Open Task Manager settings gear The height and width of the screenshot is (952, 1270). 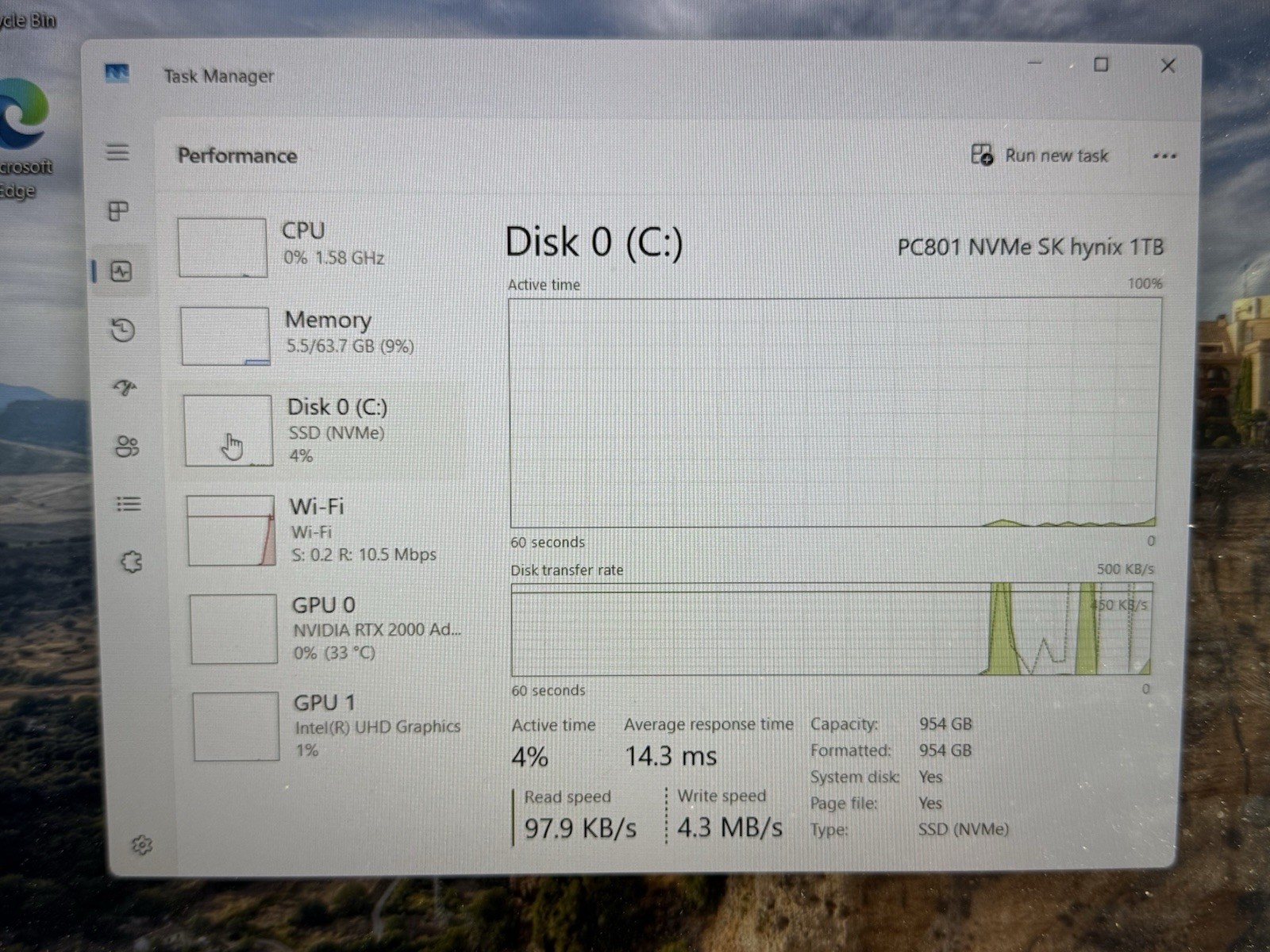pos(142,845)
